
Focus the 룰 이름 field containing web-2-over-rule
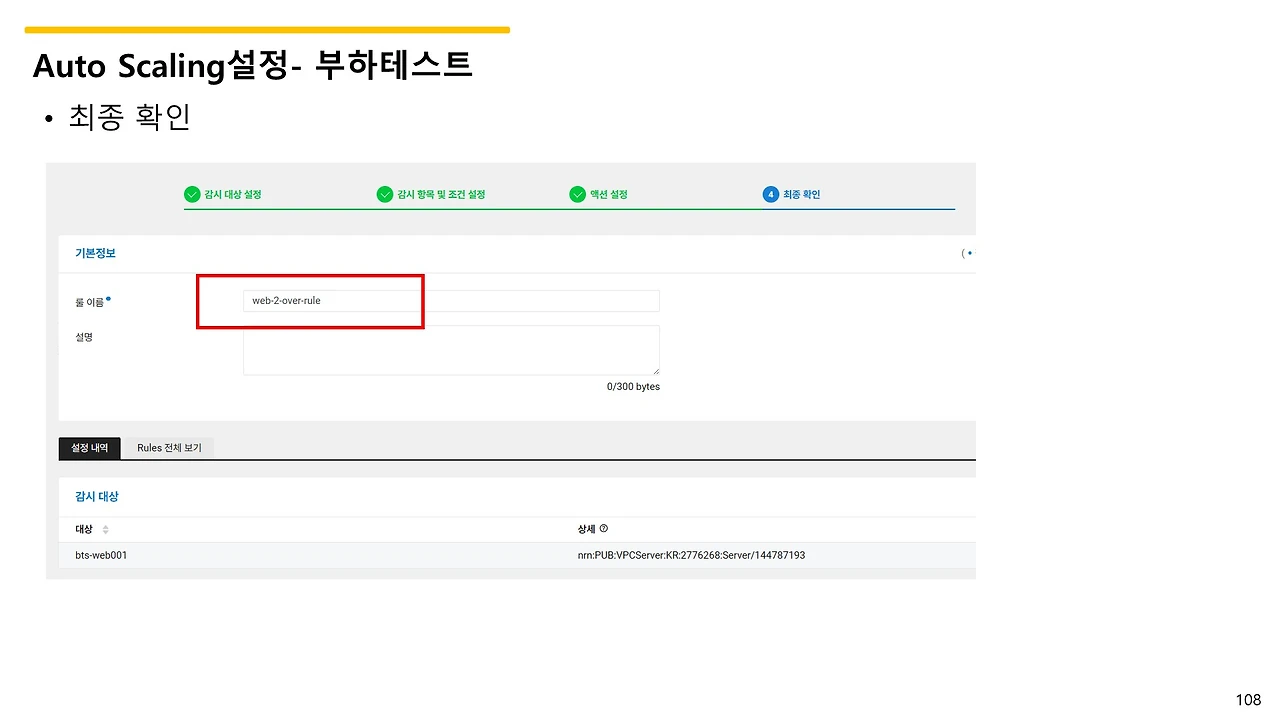coord(451,301)
